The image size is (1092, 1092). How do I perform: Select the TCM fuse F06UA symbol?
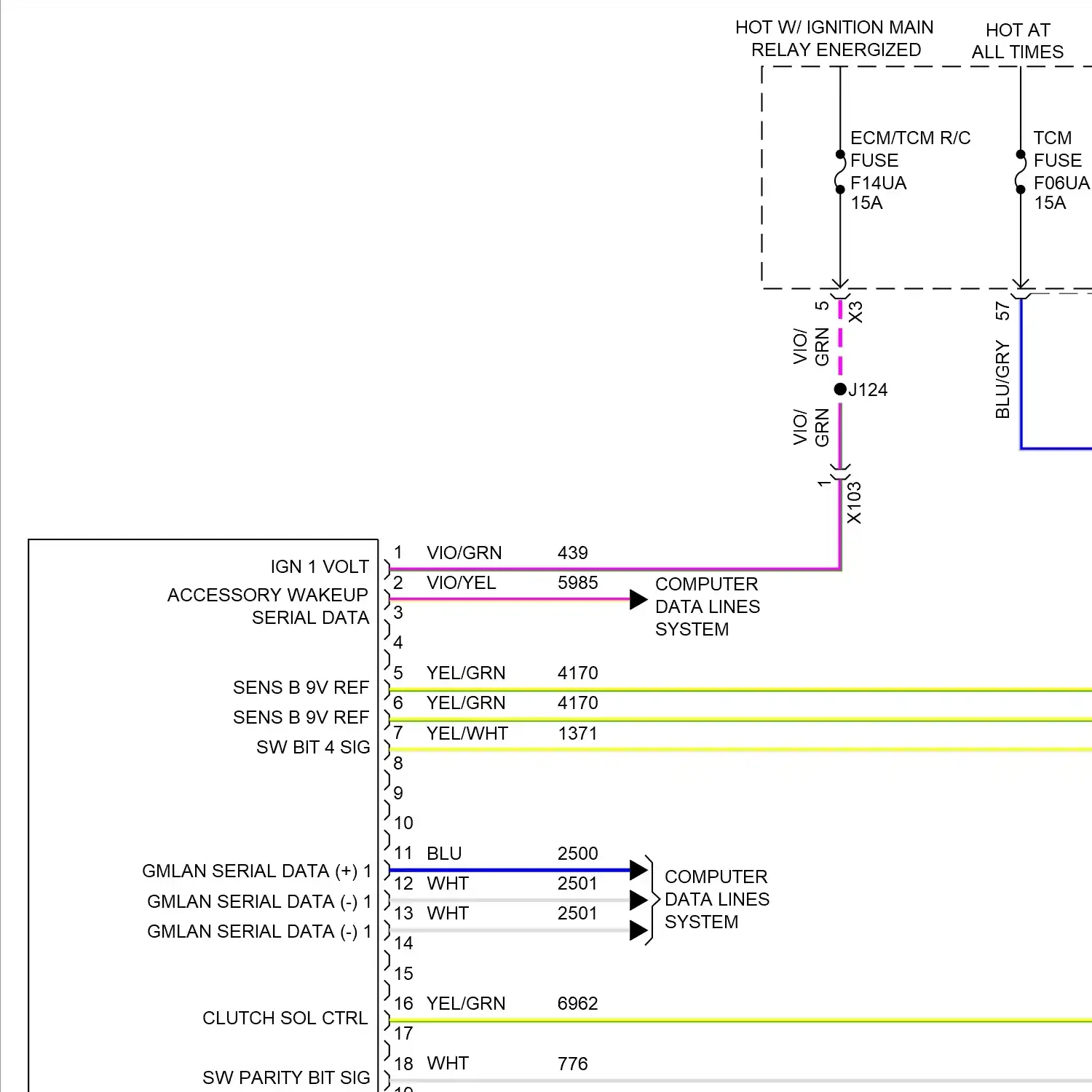tap(1019, 171)
